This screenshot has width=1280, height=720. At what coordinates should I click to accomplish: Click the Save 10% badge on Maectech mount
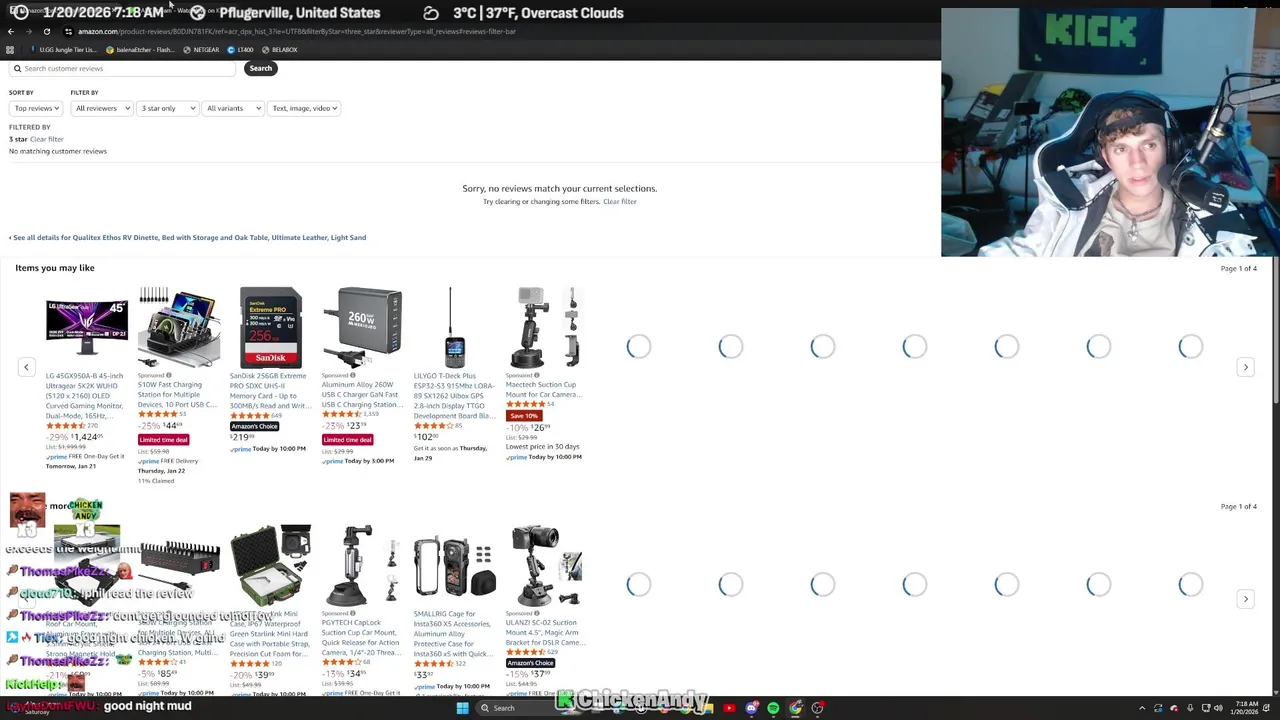tap(523, 416)
